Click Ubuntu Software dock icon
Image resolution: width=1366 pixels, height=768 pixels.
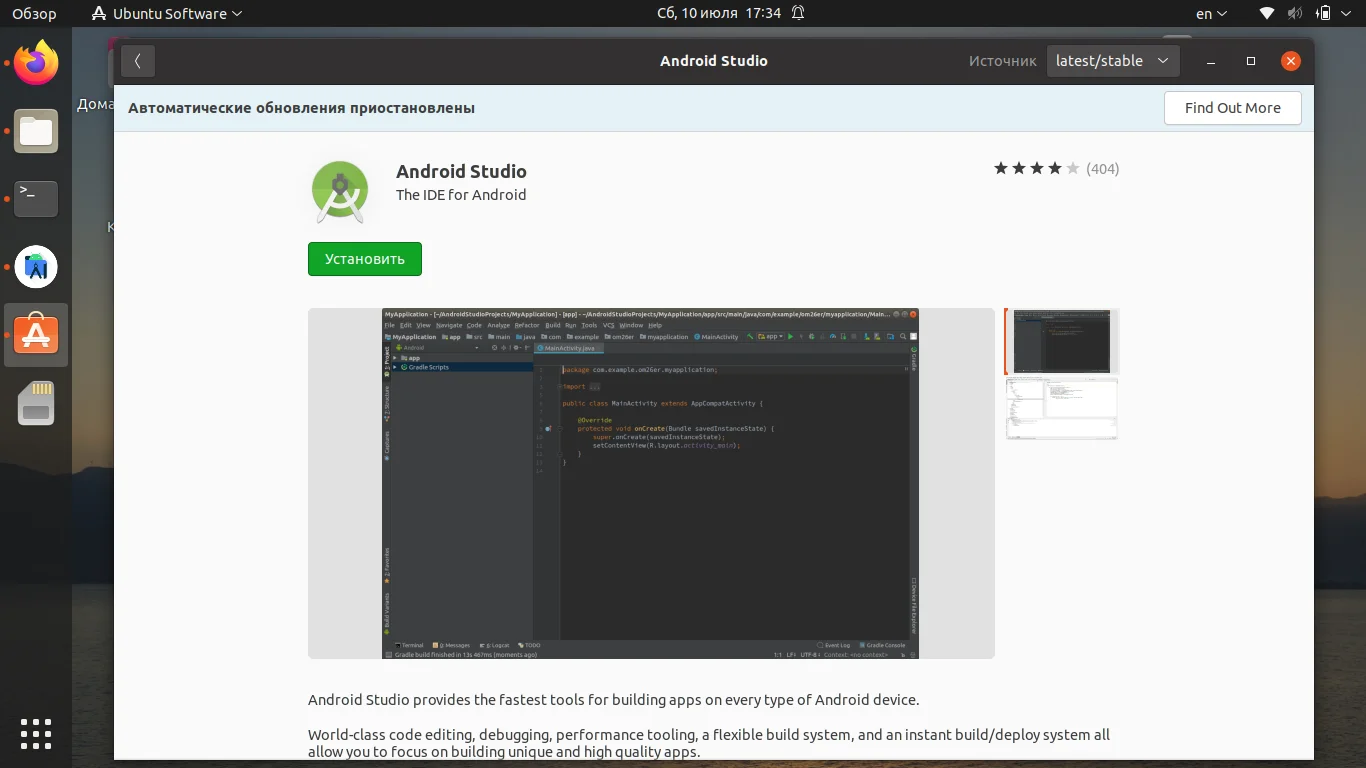pos(36,335)
